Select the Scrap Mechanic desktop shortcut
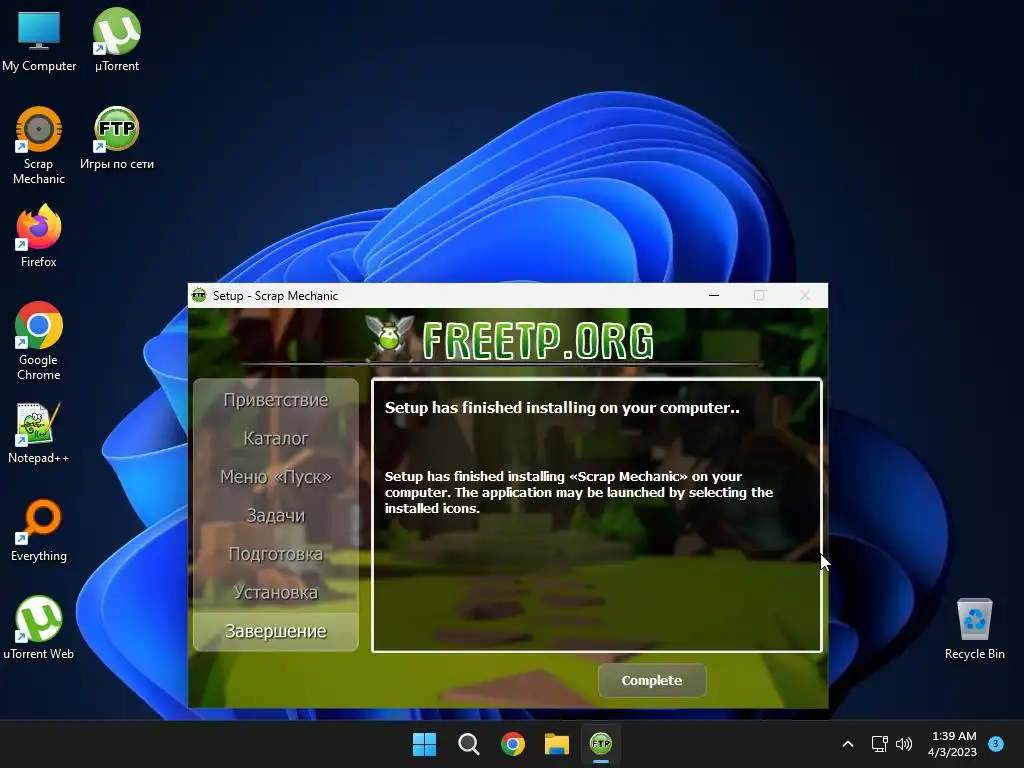This screenshot has width=1024, height=768. pos(39,146)
